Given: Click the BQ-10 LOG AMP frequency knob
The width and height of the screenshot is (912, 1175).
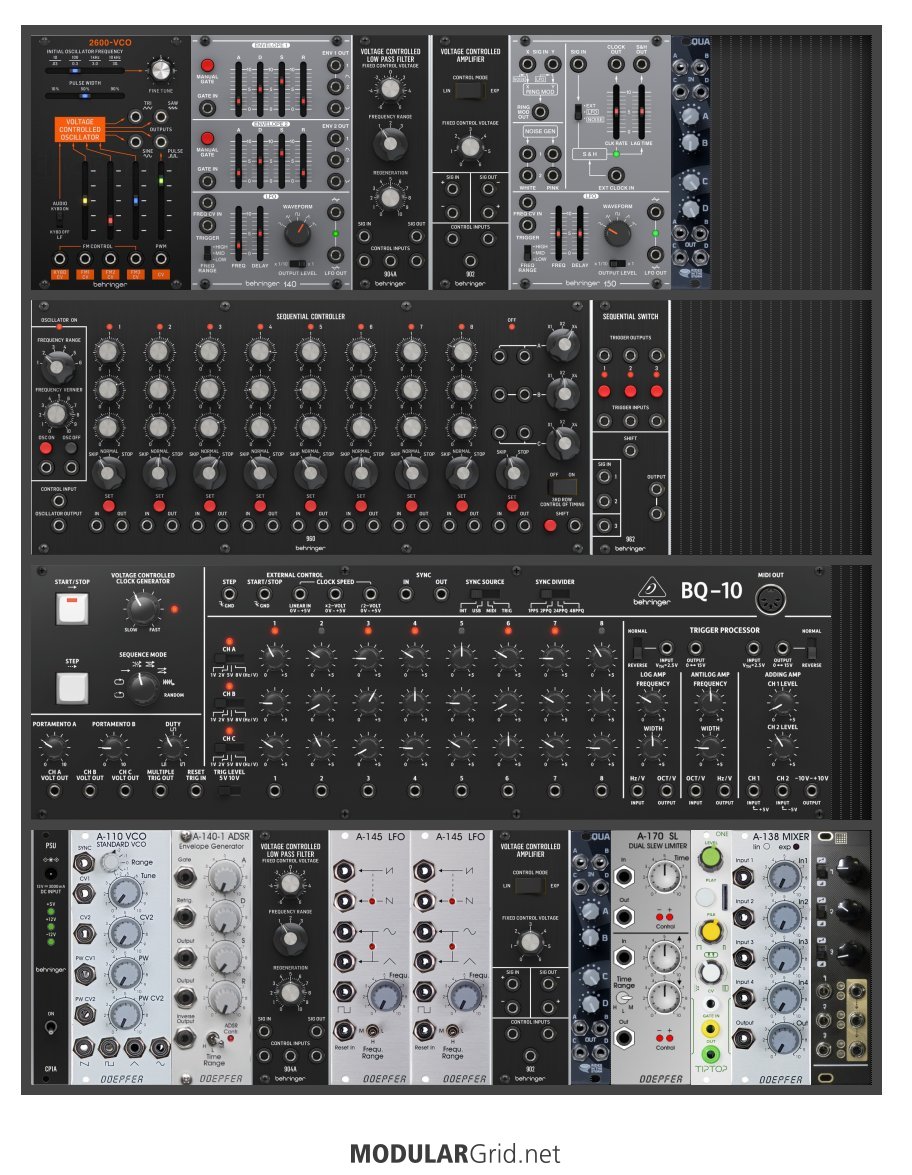Looking at the screenshot, I should pos(651,702).
